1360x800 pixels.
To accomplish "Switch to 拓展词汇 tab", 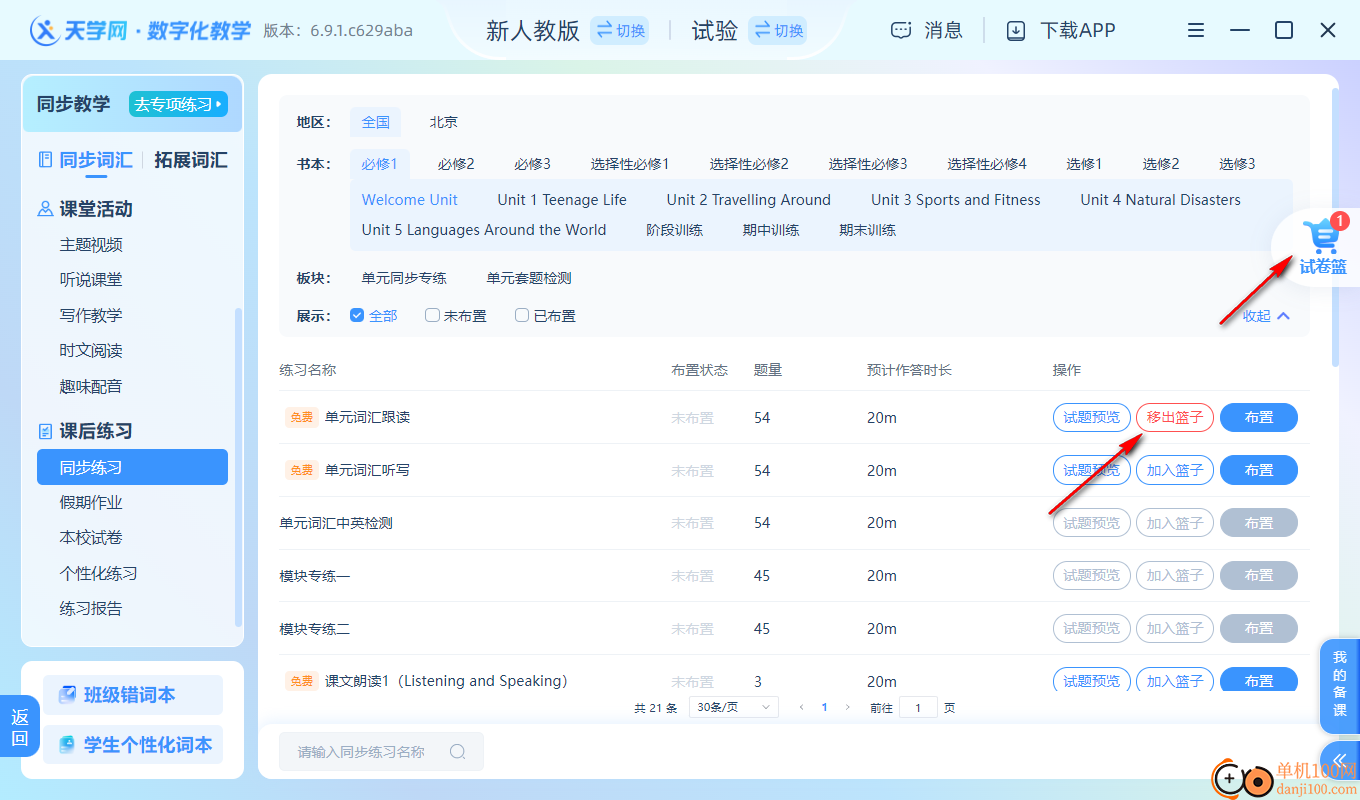I will tap(190, 160).
